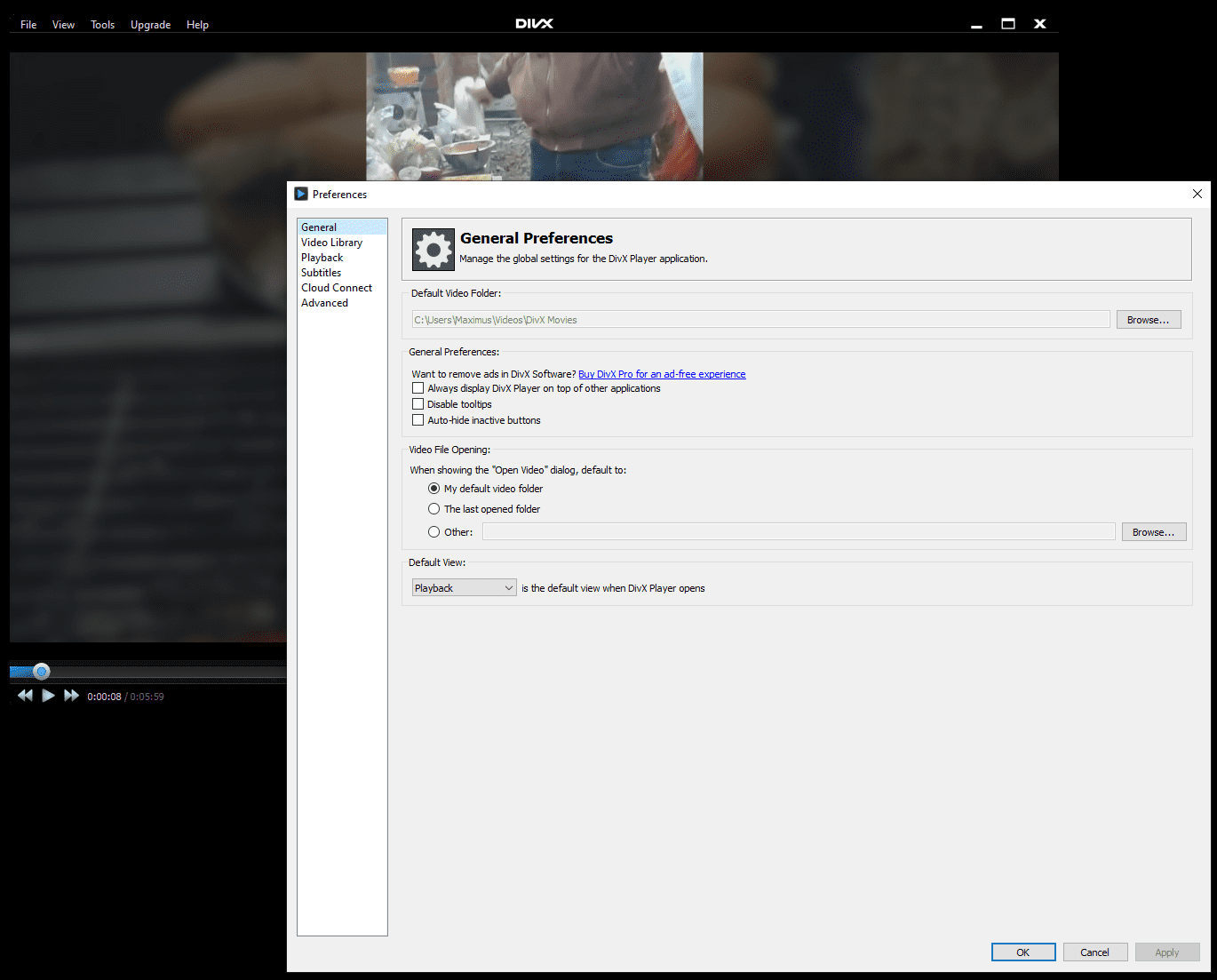
Task: Click the Other folder path input field
Action: pos(799,531)
